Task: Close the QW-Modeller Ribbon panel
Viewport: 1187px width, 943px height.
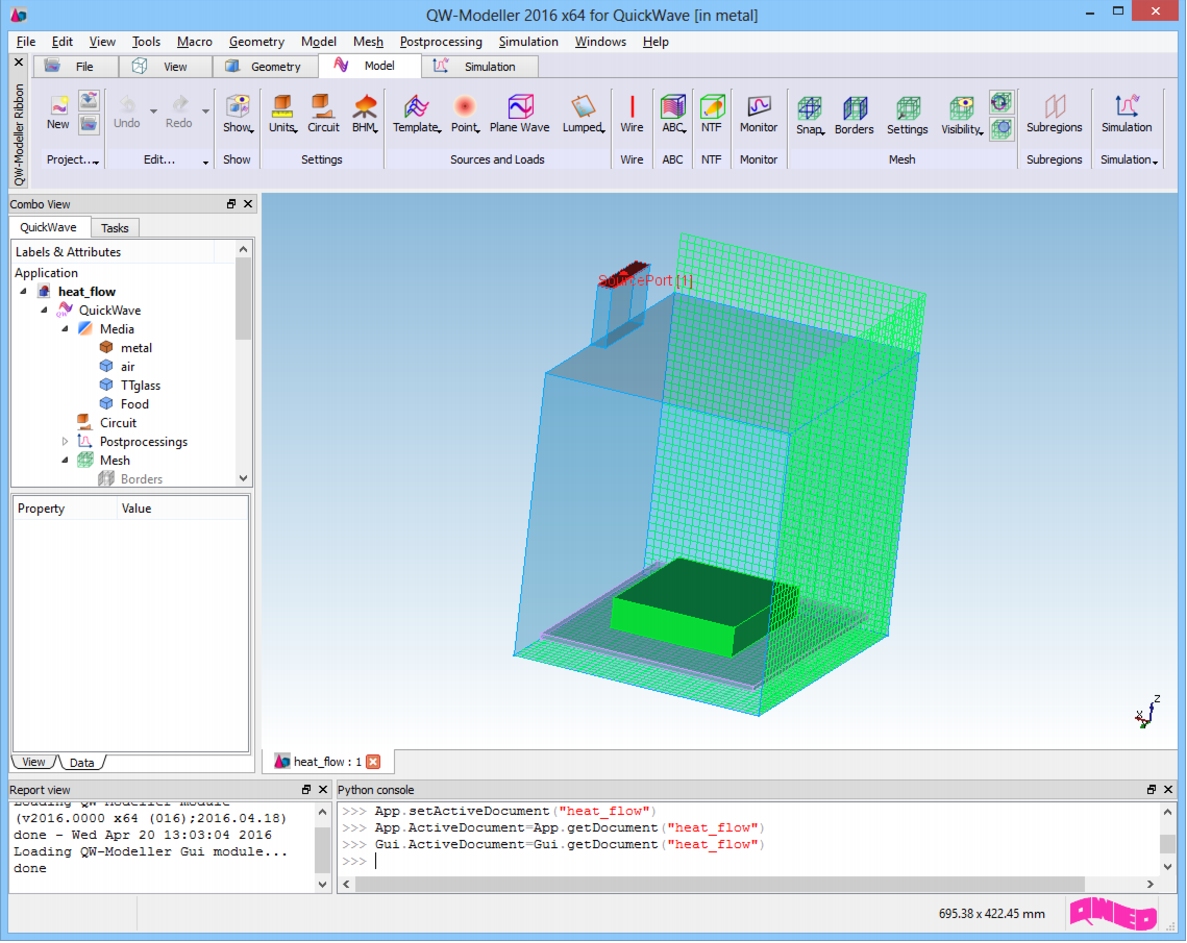Action: 19,63
